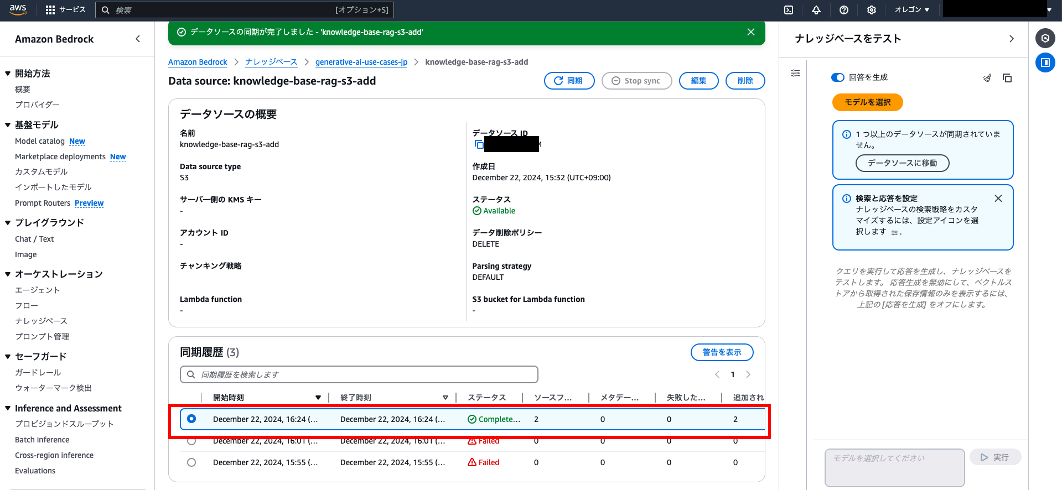Open Prompt Routers in sidebar
This screenshot has height=490, width=1062.
point(43,203)
